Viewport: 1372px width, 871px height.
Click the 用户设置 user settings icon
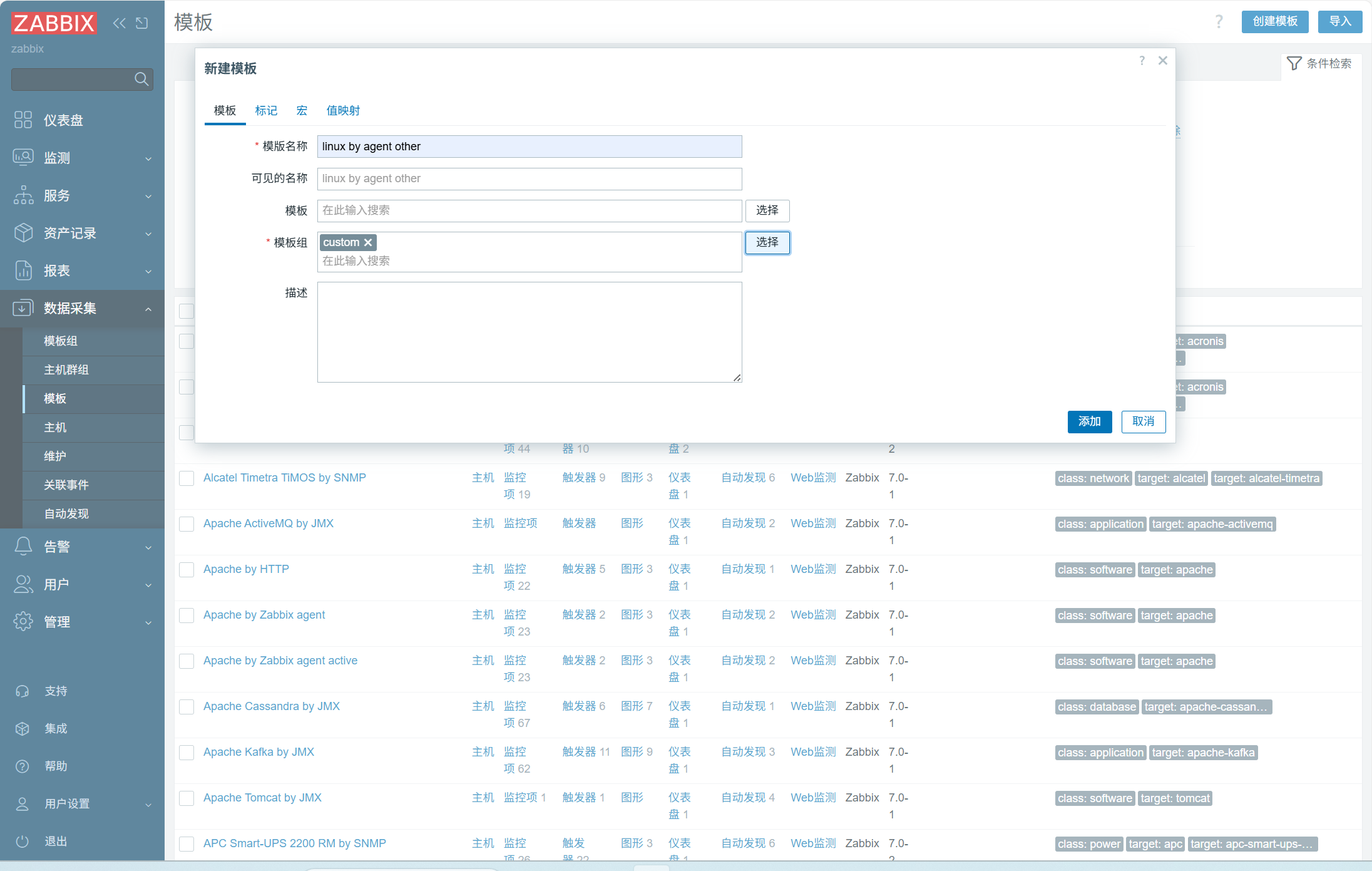(x=23, y=803)
